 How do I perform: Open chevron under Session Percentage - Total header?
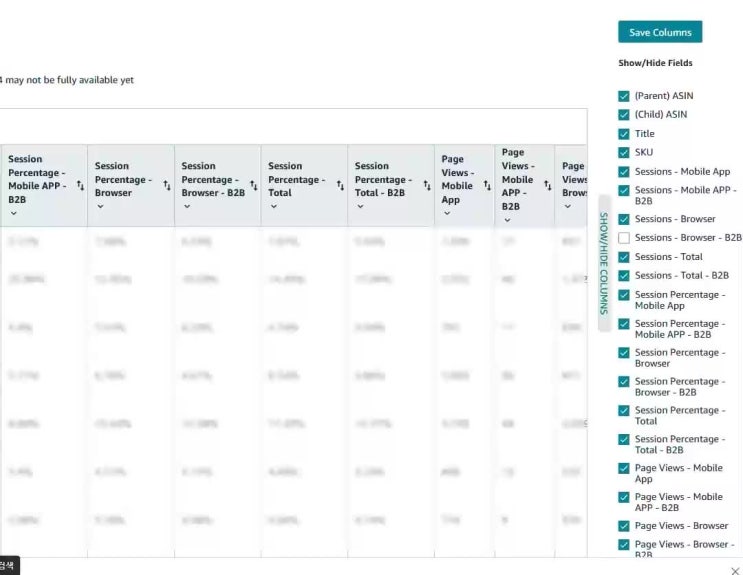click(x=273, y=207)
